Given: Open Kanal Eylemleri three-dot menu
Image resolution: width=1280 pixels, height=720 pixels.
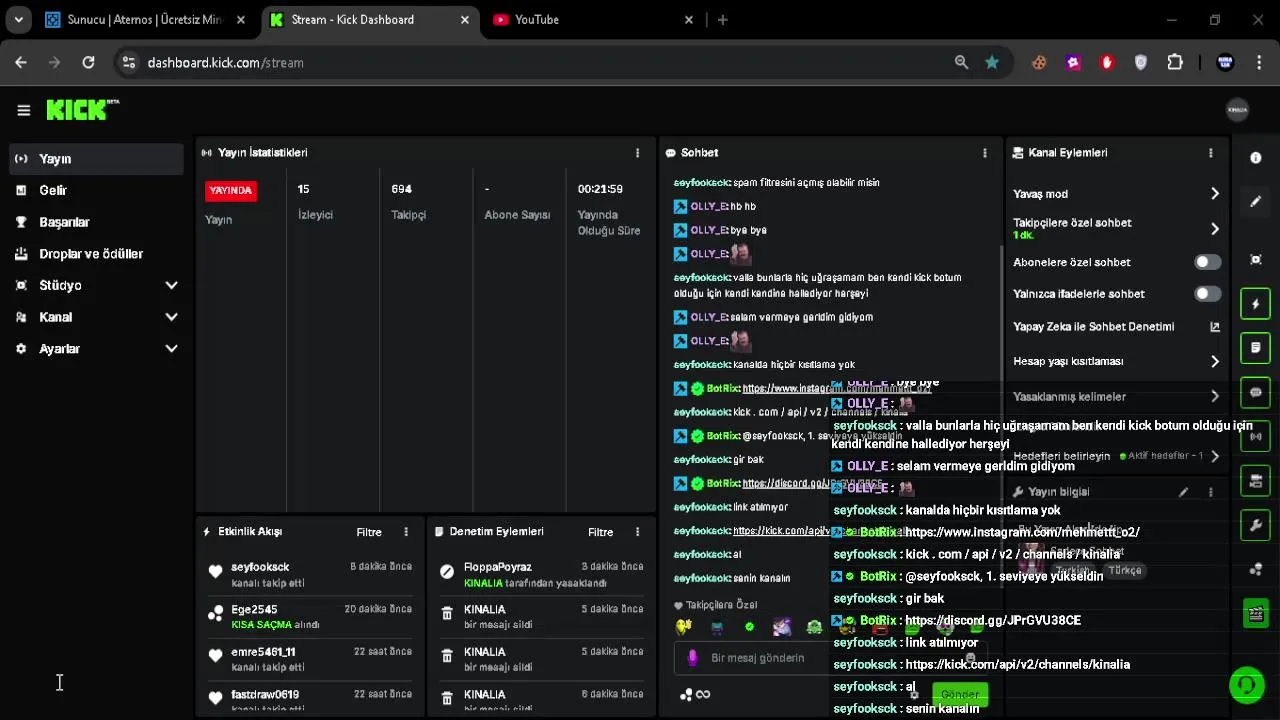Looking at the screenshot, I should (1210, 153).
